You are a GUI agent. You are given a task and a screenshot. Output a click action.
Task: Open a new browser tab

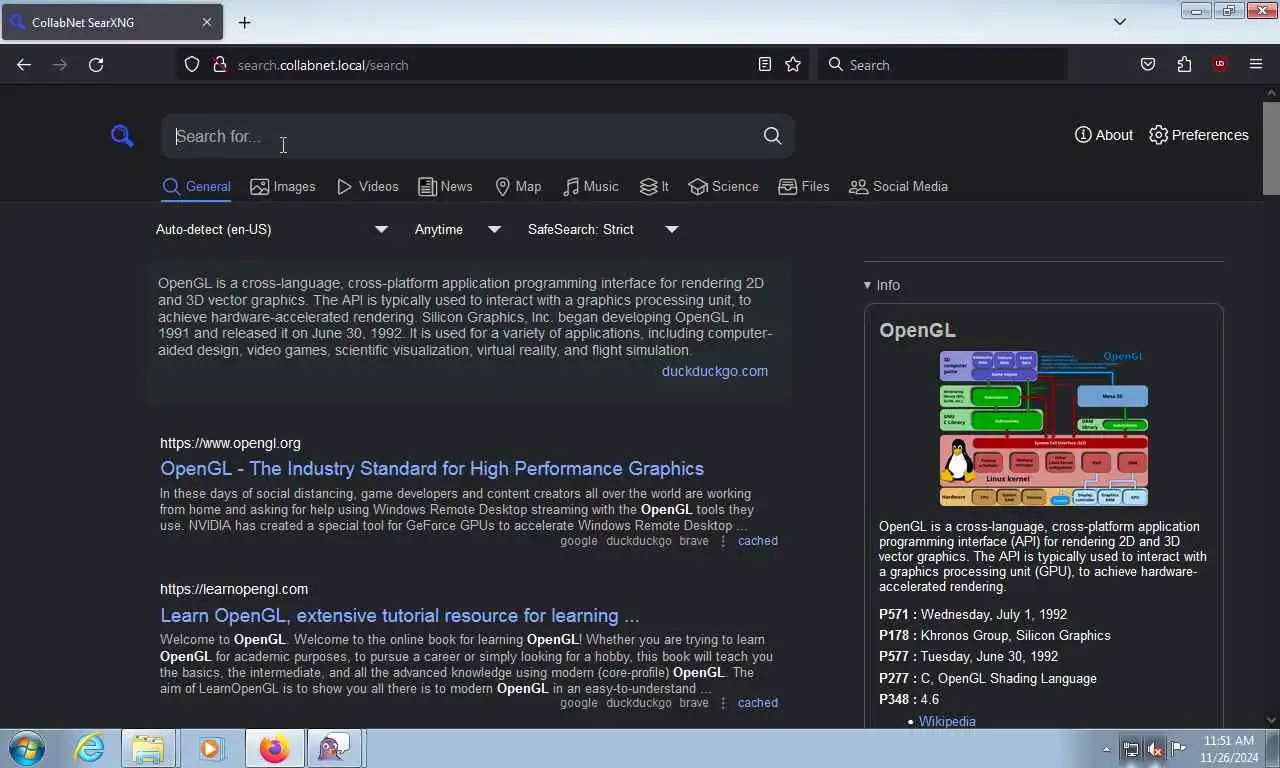tap(245, 22)
